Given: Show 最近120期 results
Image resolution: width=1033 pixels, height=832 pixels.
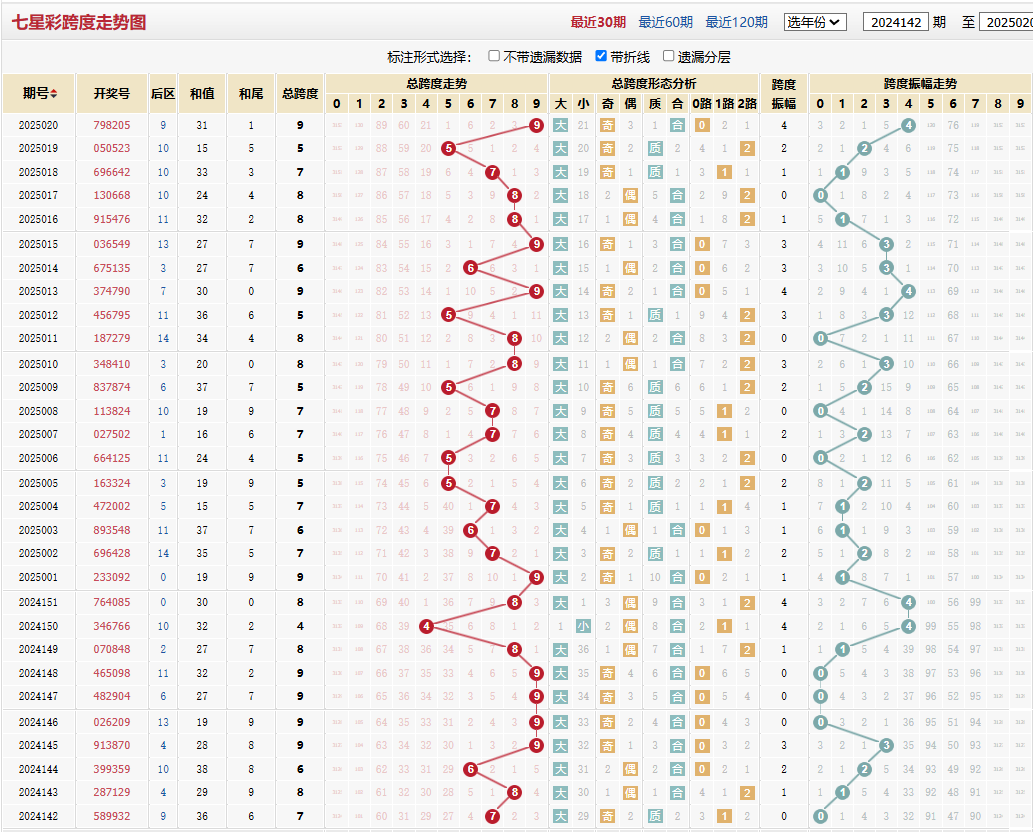Looking at the screenshot, I should click(x=737, y=22).
